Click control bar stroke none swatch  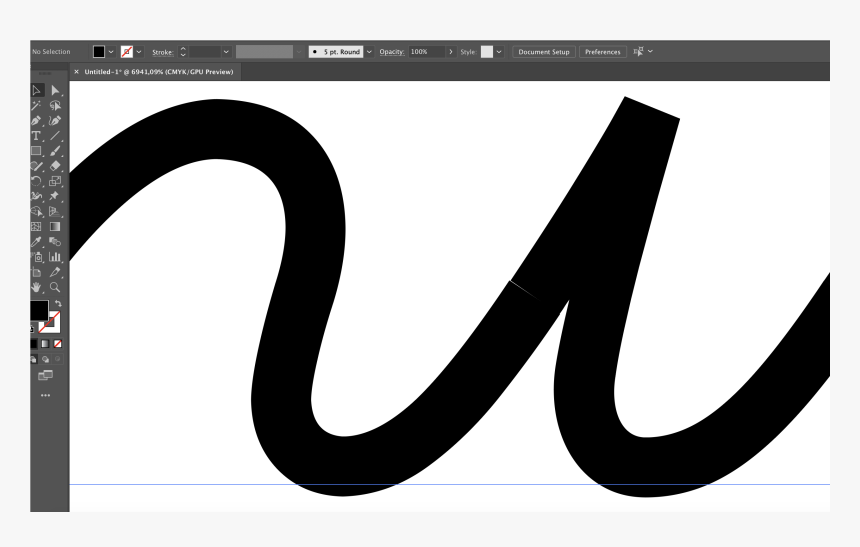coord(127,52)
